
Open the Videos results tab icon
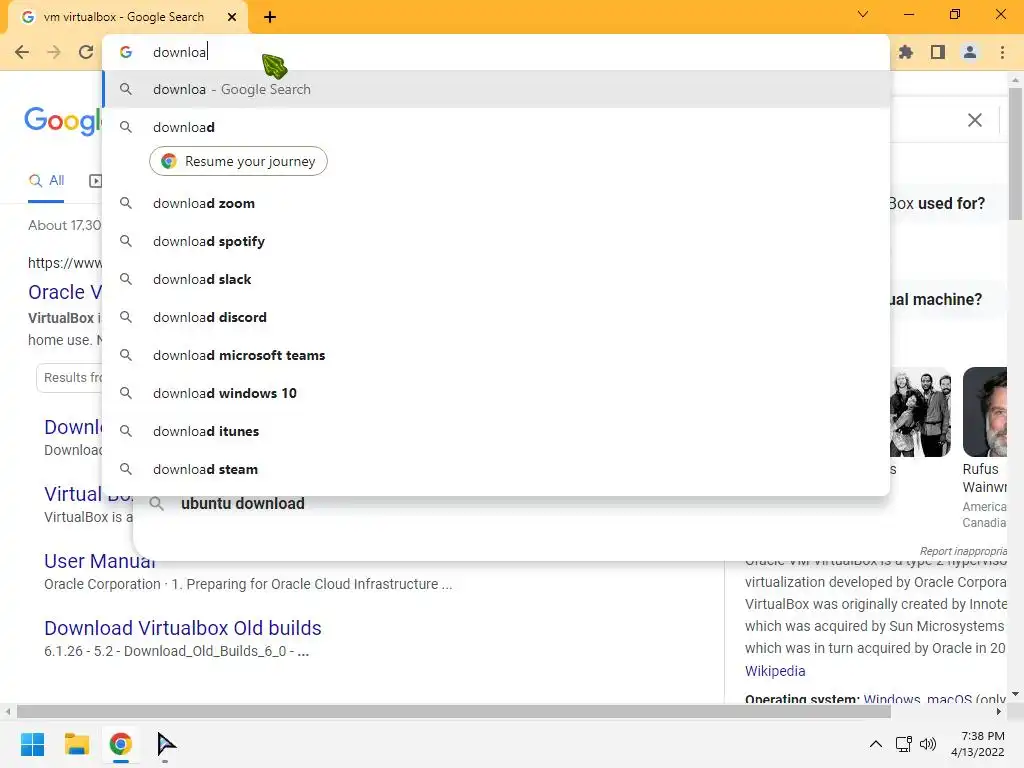(95, 181)
